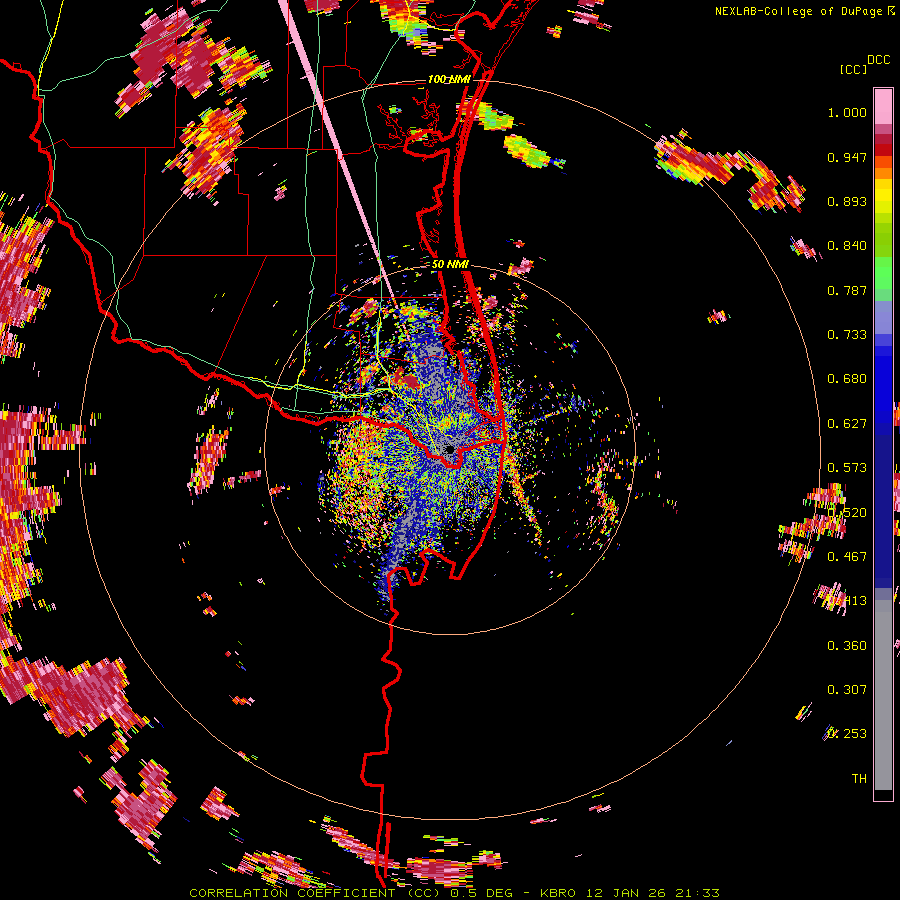Select the 0.627 scale value

point(847,424)
